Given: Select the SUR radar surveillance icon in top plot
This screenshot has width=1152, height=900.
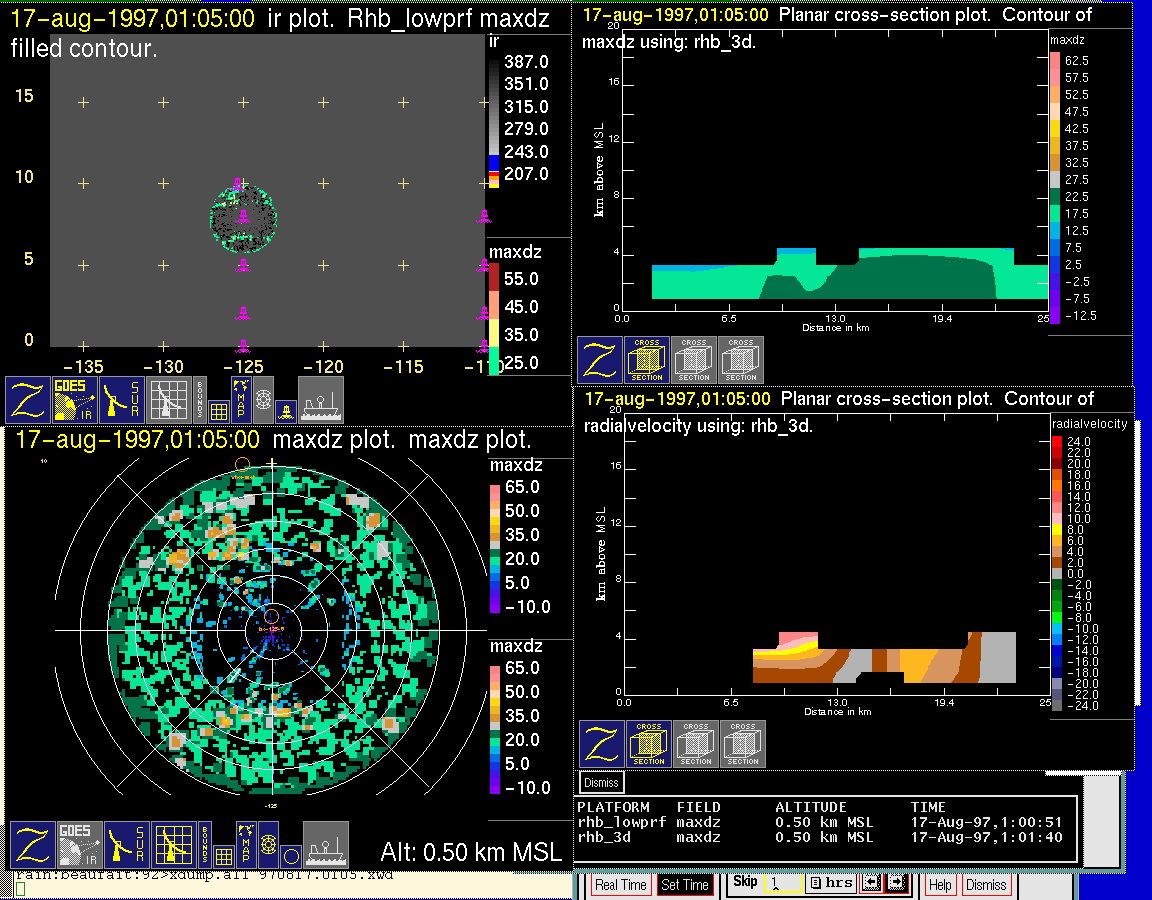Looking at the screenshot, I should (x=125, y=399).
